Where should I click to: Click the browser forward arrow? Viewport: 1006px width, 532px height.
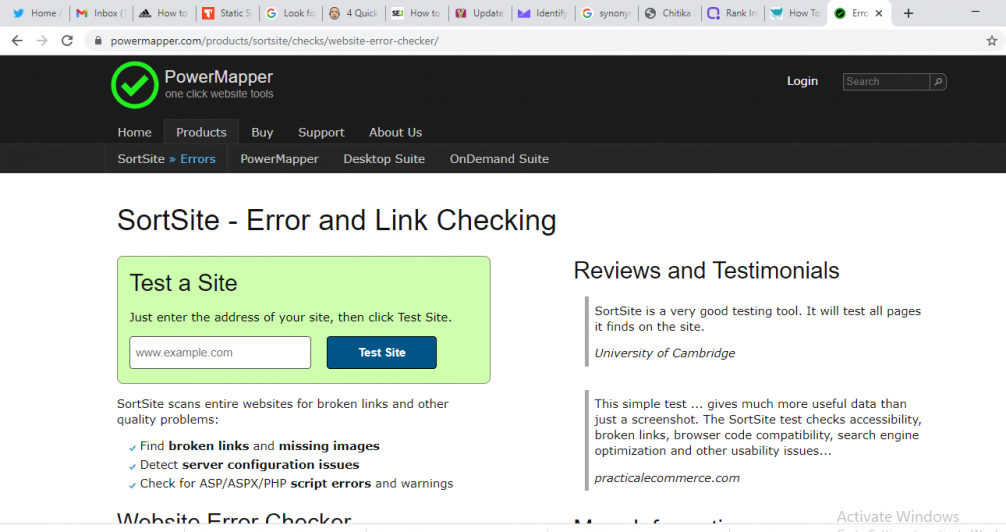(42, 40)
